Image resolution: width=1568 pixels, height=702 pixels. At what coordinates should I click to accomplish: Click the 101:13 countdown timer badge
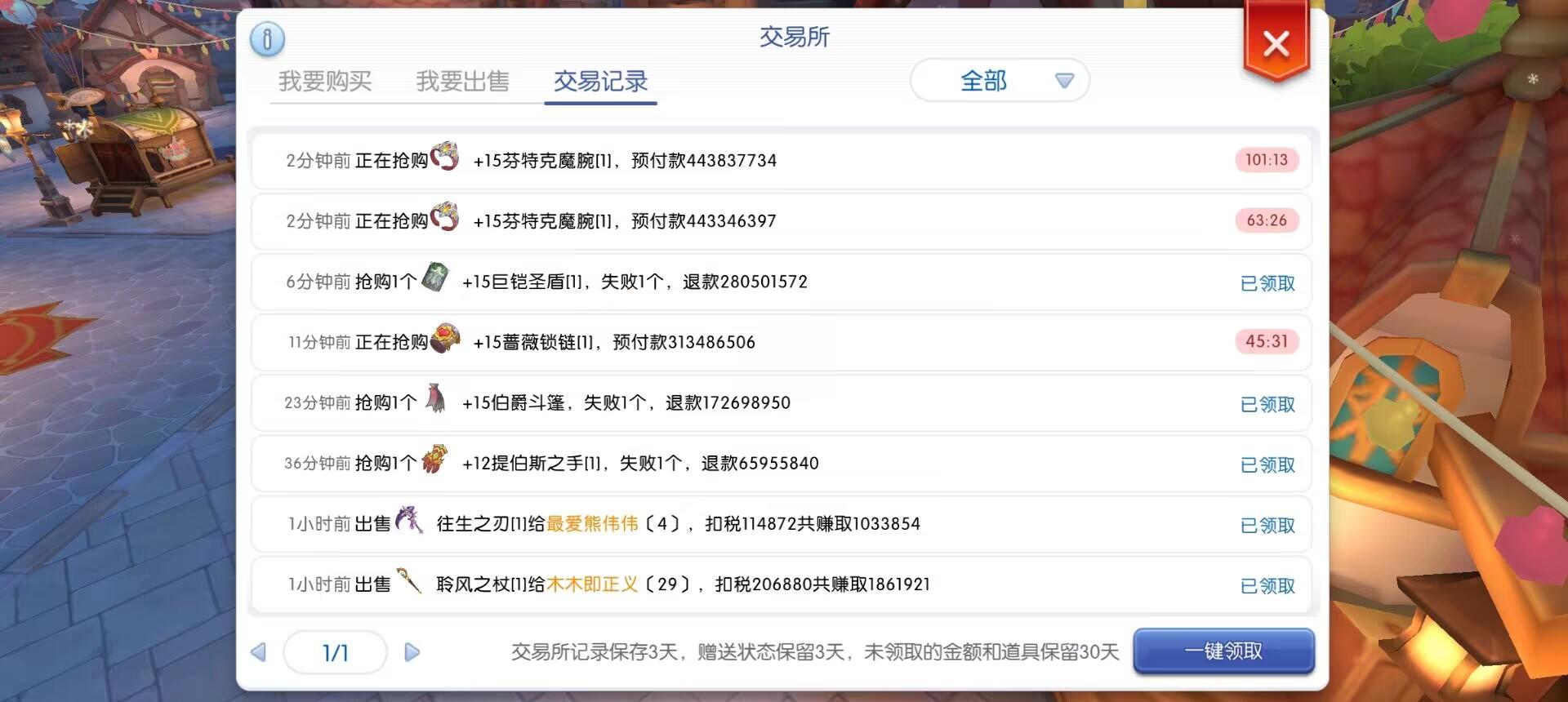click(x=1267, y=160)
